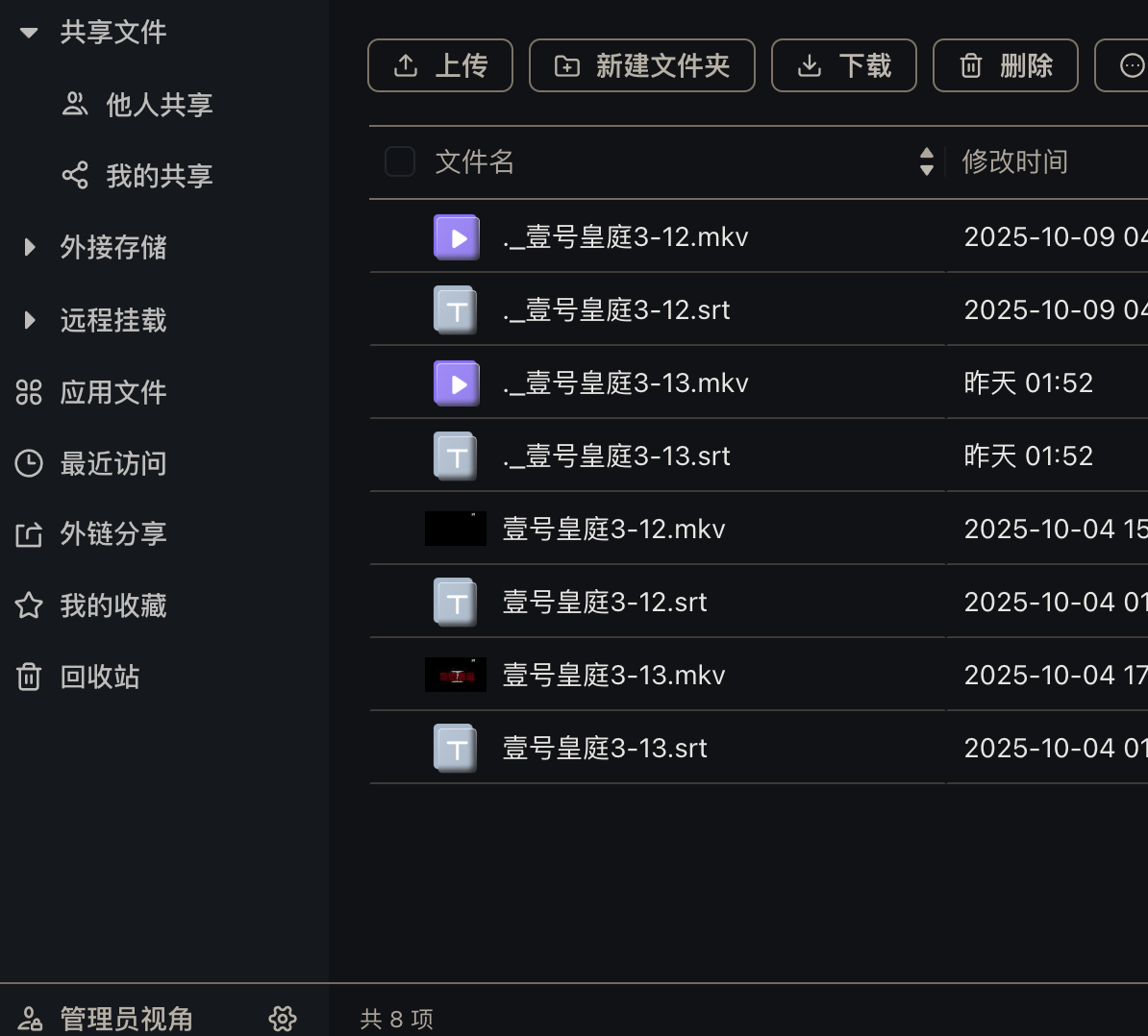Click the settings gear beside 管理员视角

pos(283,1018)
